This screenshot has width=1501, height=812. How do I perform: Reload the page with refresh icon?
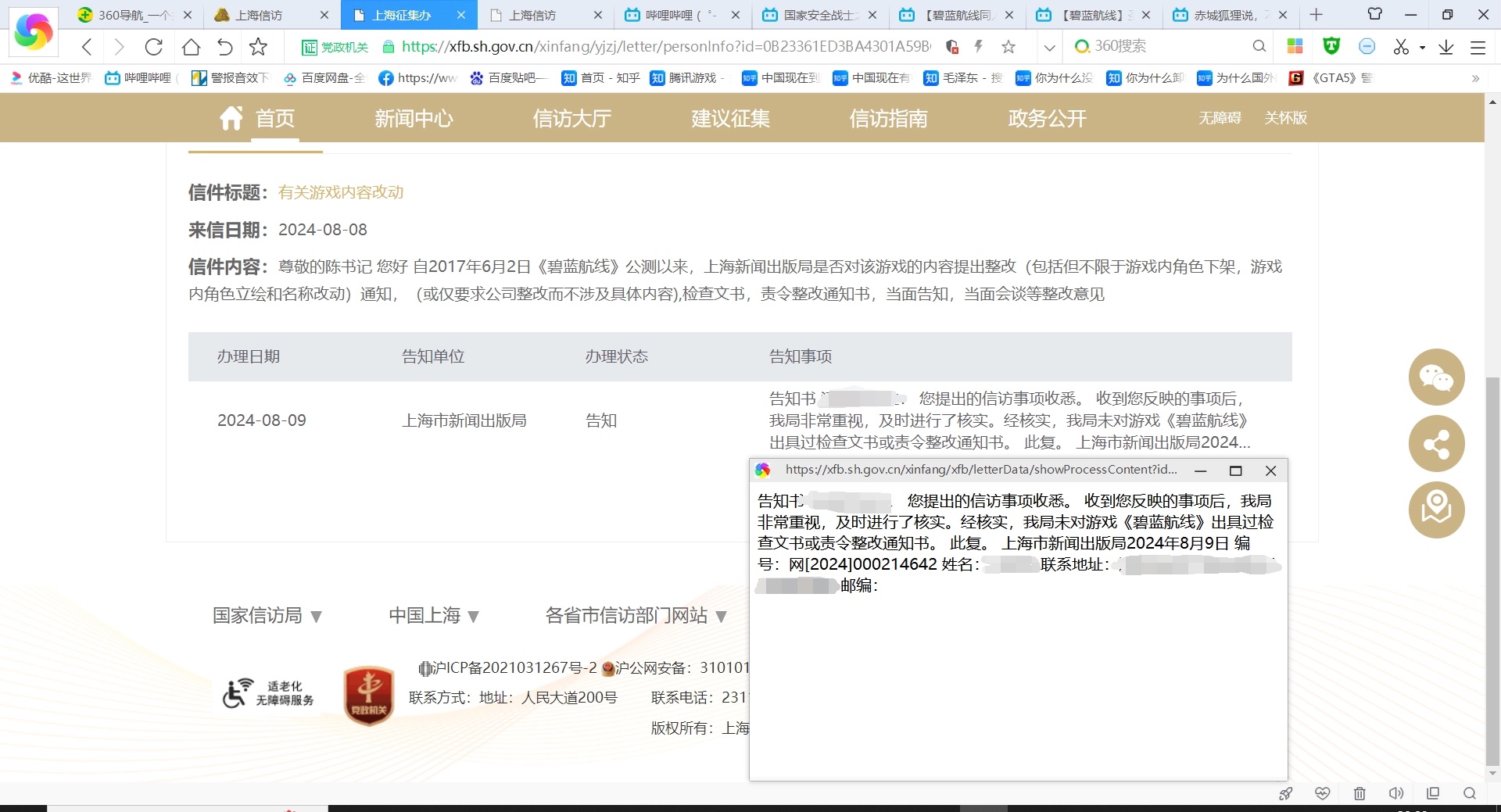pyautogui.click(x=154, y=47)
